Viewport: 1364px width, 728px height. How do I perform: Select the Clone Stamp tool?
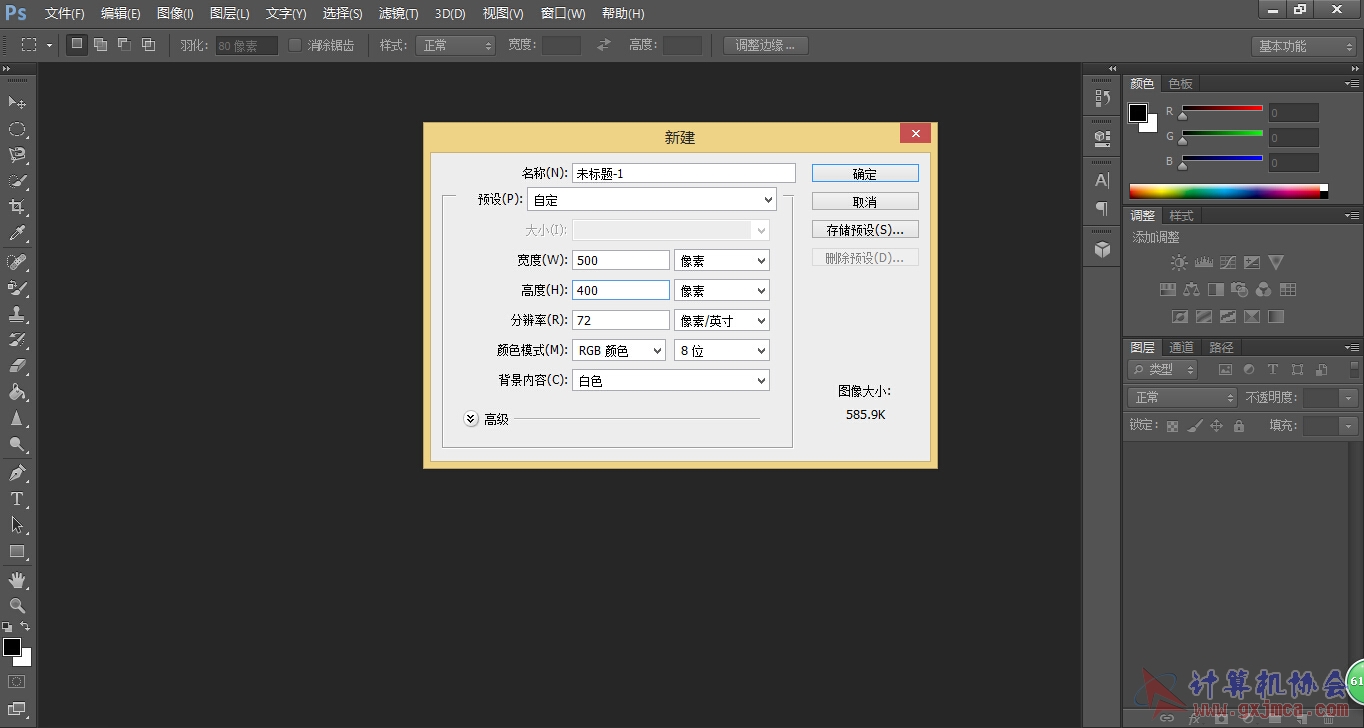(x=17, y=314)
